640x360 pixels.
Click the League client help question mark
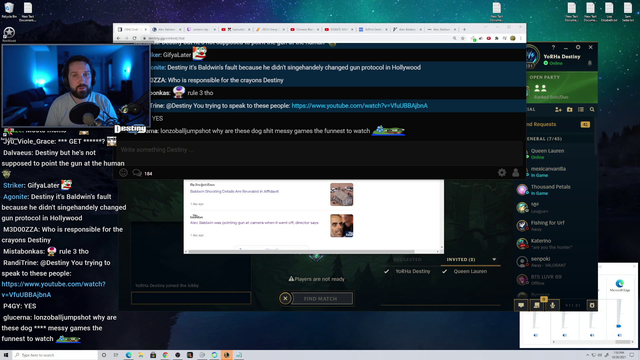(x=553, y=47)
